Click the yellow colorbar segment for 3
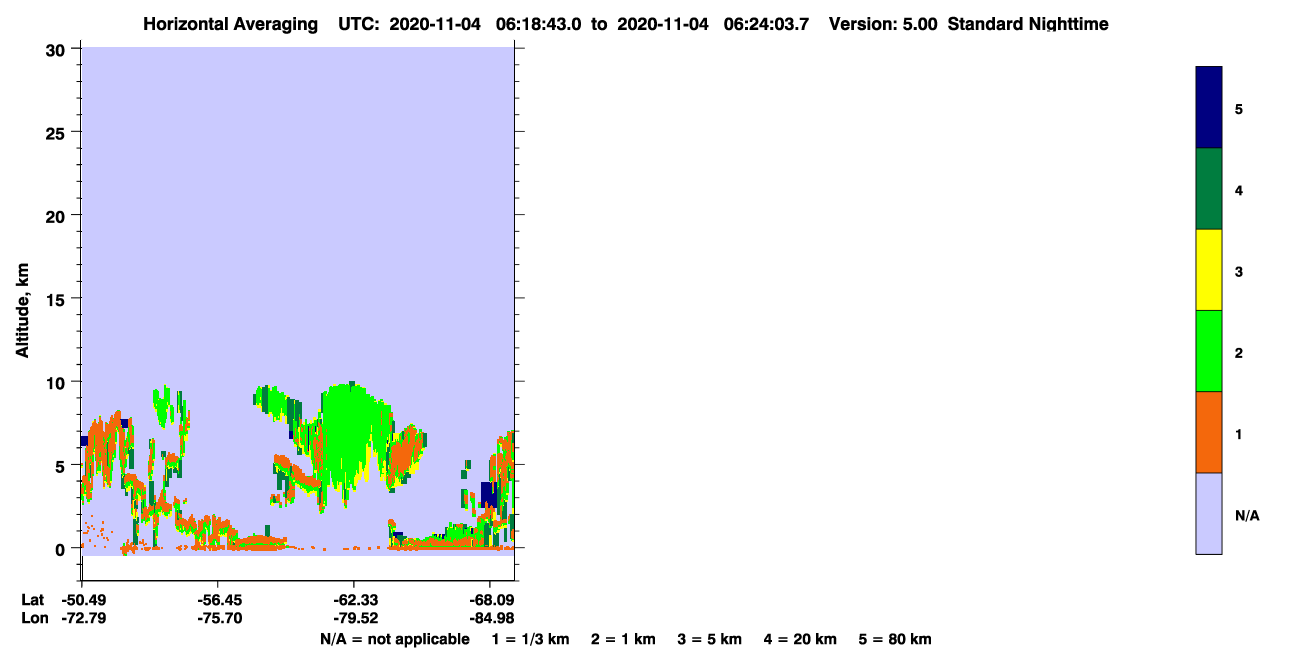 [x=1209, y=270]
